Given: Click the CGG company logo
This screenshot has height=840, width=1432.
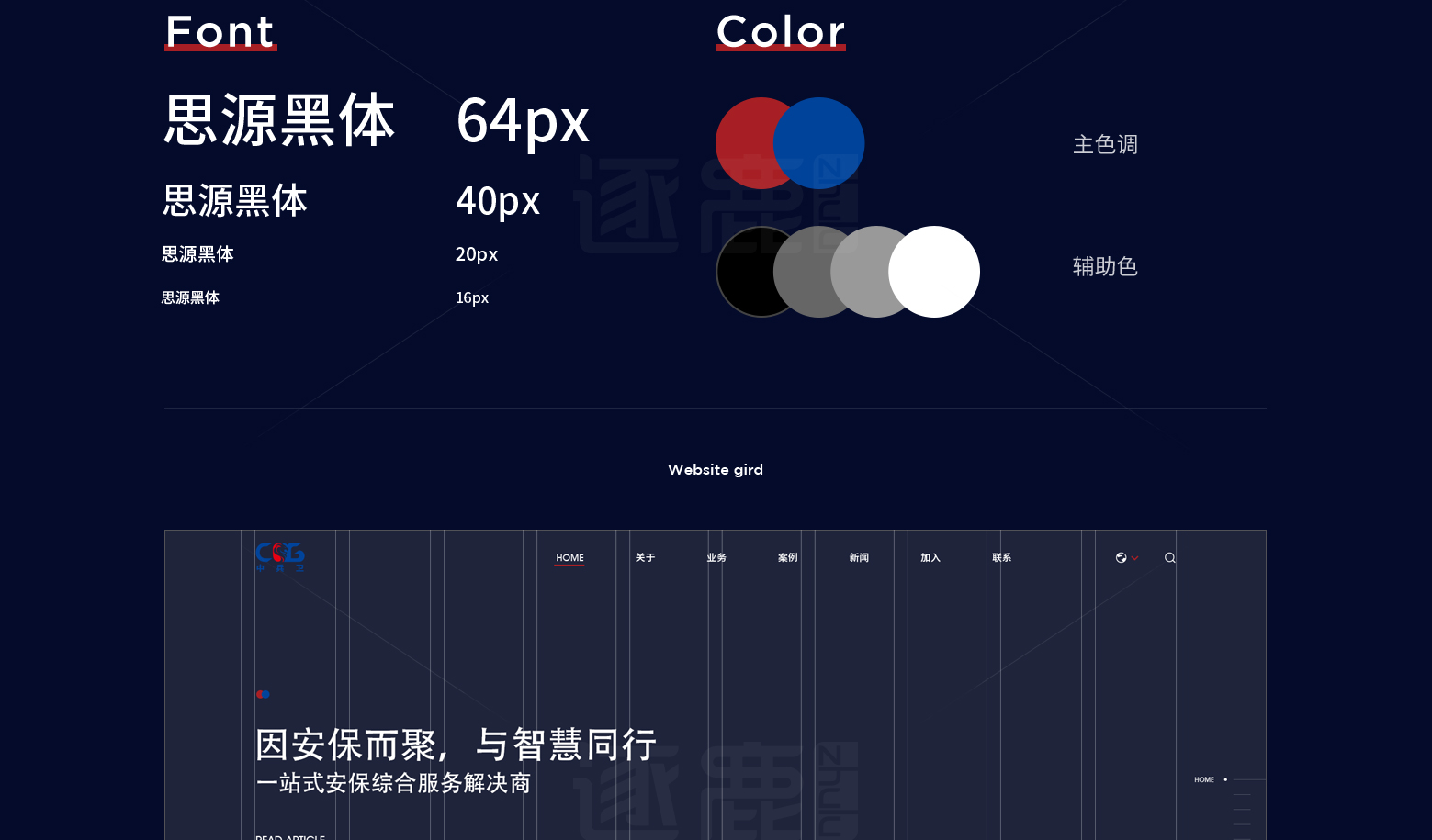Looking at the screenshot, I should coord(280,557).
